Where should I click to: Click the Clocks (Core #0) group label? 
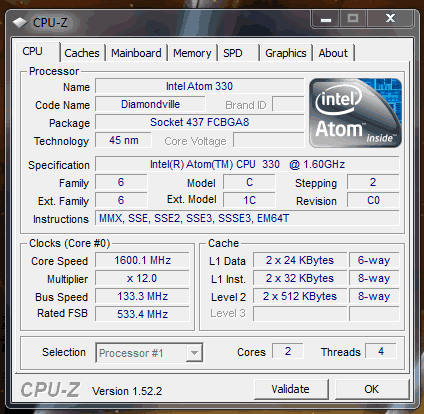click(x=69, y=243)
